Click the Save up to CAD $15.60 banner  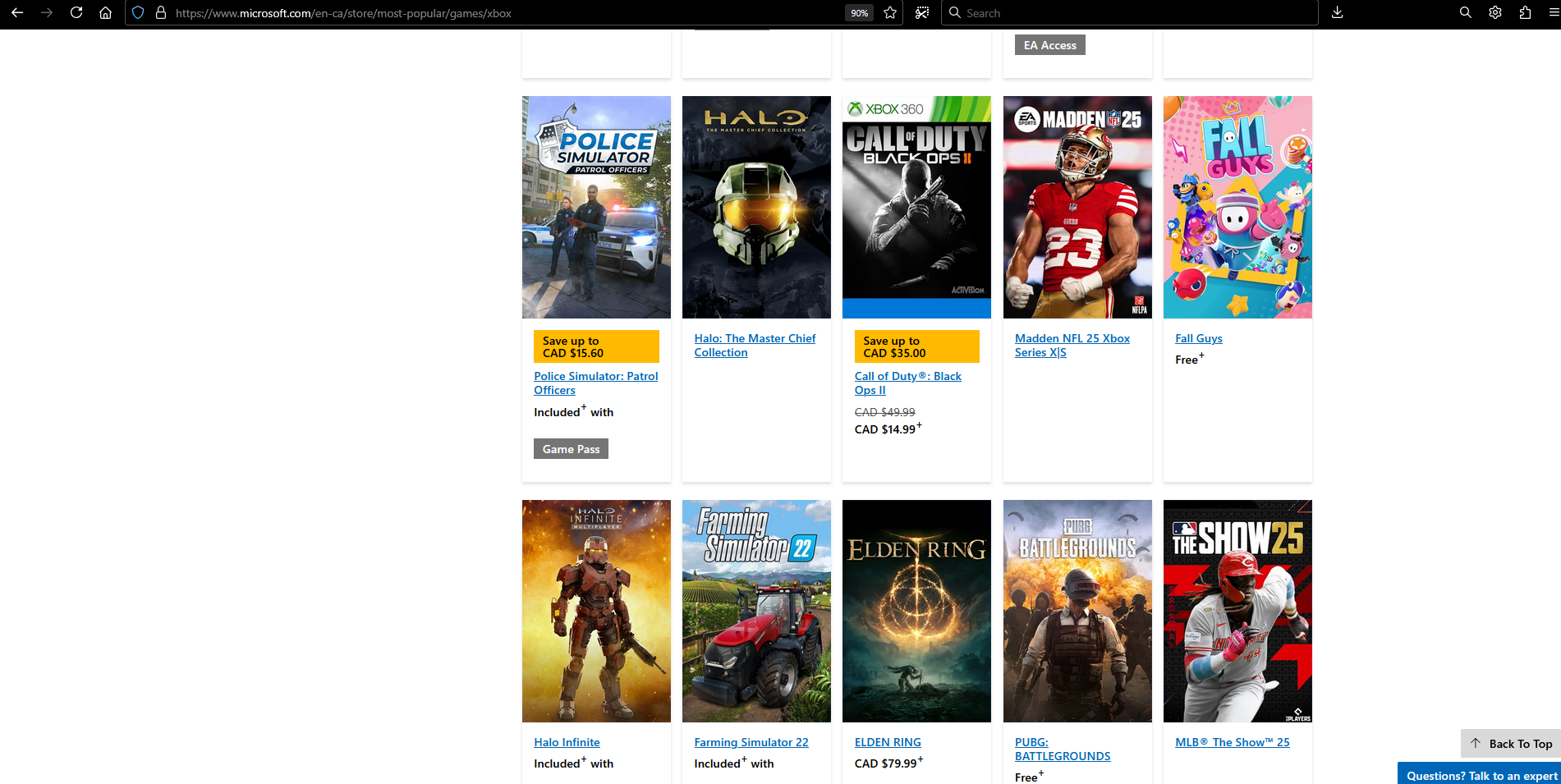coord(596,346)
